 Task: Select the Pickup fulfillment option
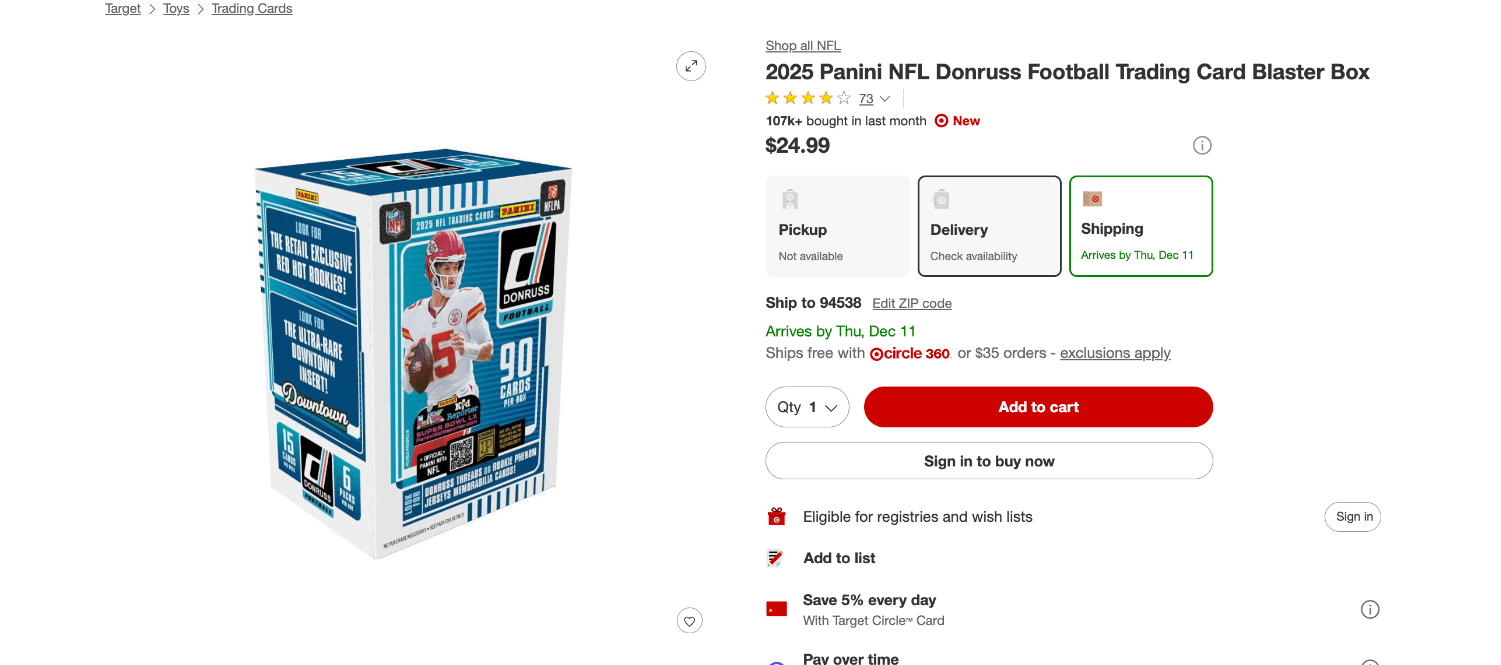pyautogui.click(x=837, y=226)
